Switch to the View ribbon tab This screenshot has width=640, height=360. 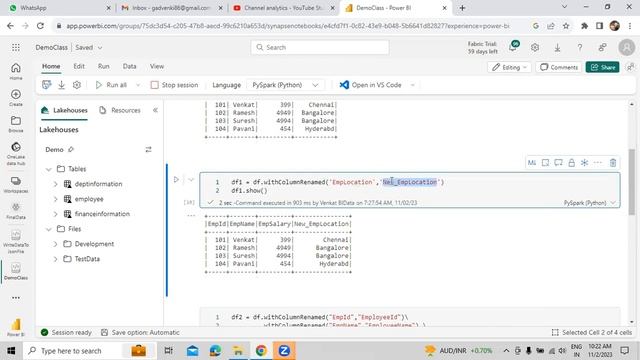pyautogui.click(x=157, y=66)
